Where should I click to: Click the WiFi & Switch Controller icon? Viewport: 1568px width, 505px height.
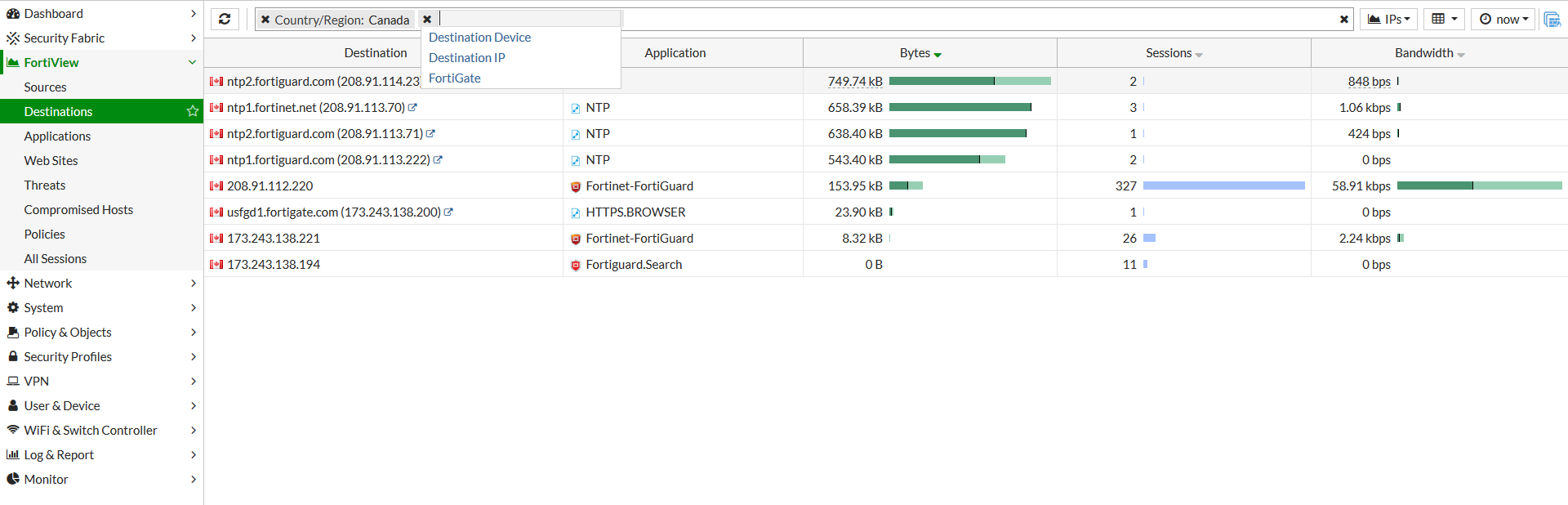13,430
